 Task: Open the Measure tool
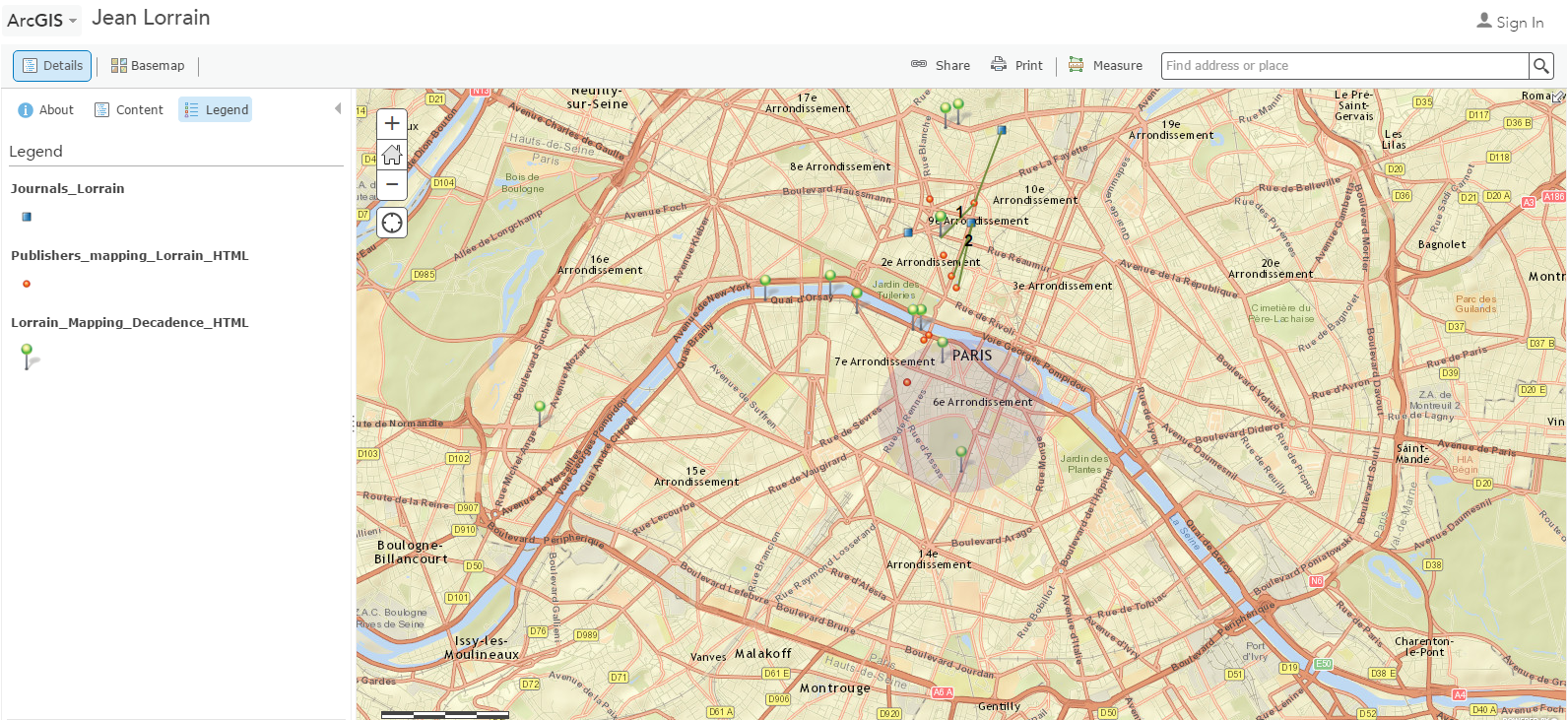[1105, 66]
